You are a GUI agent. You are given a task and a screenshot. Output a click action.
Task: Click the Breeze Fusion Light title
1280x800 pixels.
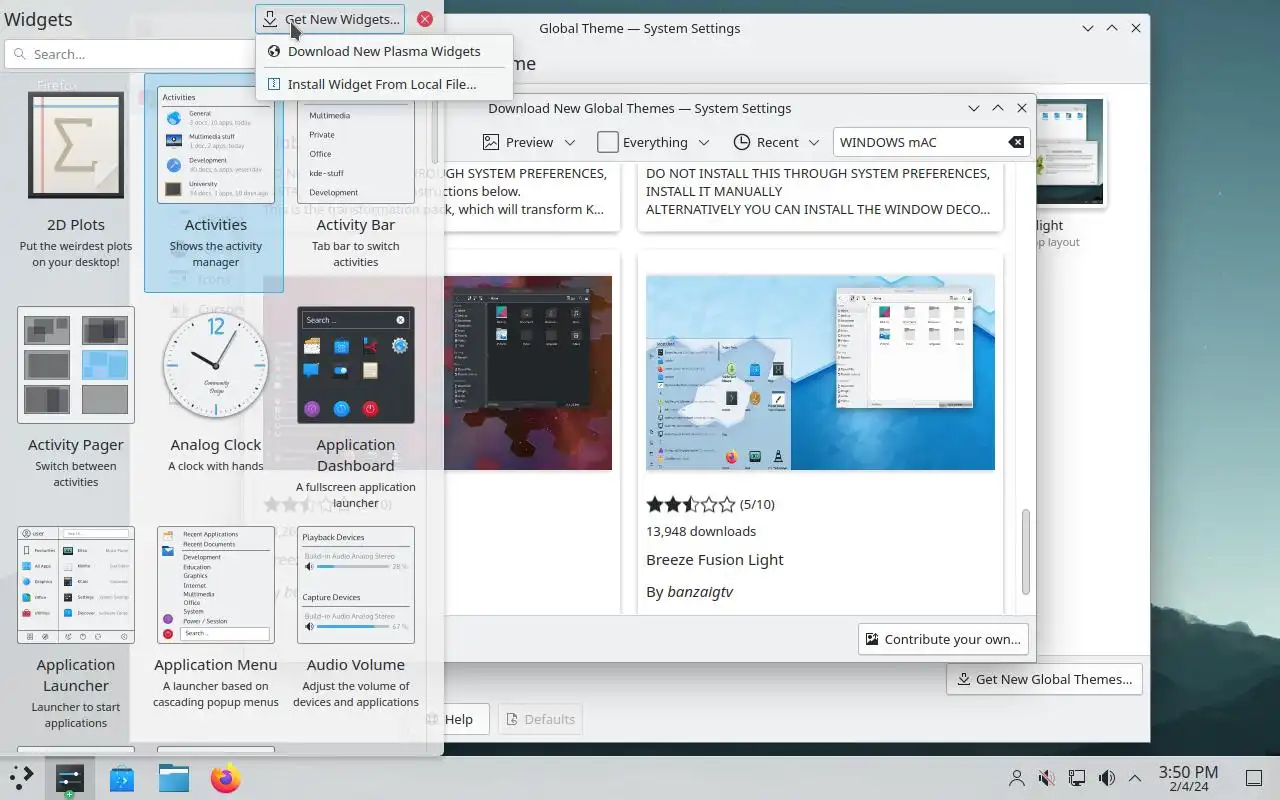(x=714, y=560)
